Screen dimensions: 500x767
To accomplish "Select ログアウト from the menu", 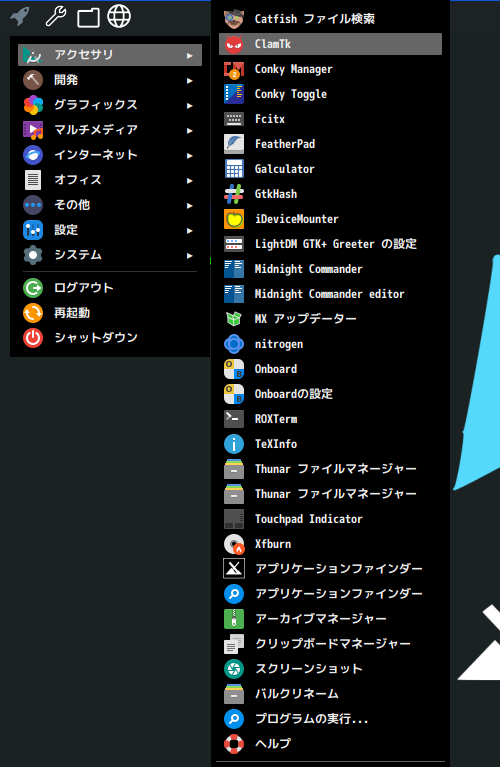I will [110, 288].
